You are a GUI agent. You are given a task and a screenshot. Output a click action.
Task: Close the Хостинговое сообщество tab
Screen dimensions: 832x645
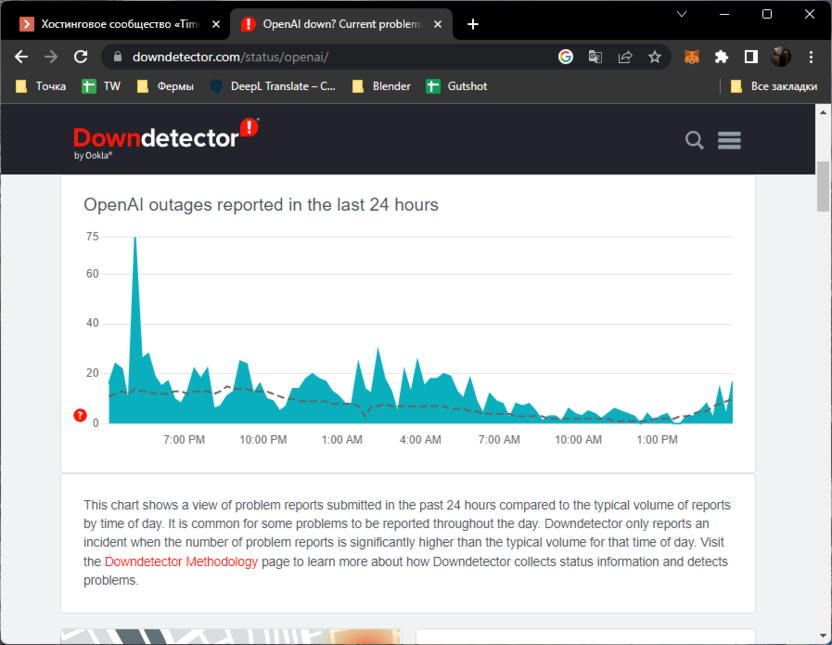point(216,24)
